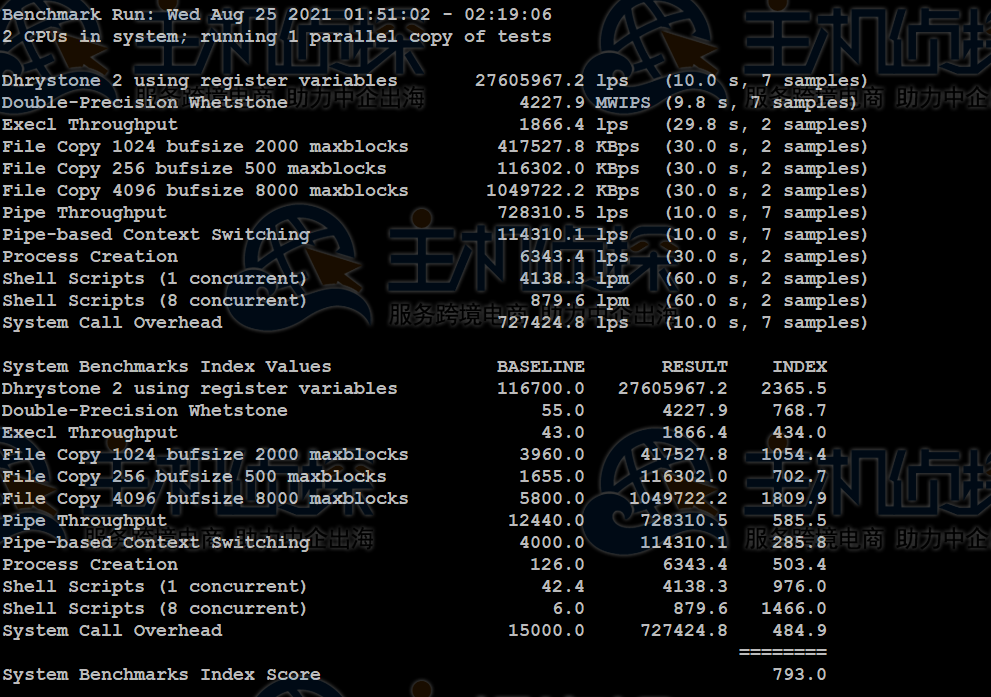Select Pipe Throughput baseline 12440.0

click(x=546, y=521)
